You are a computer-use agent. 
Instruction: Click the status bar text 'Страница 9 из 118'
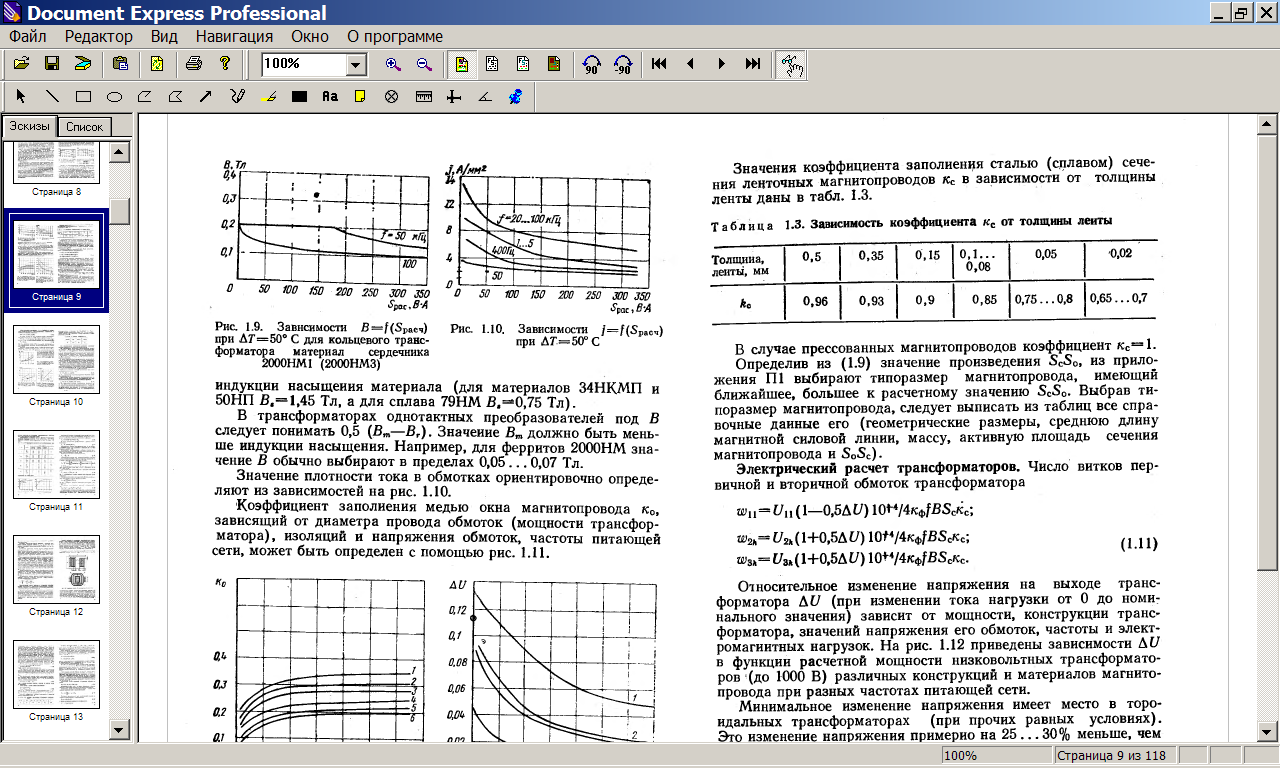point(1112,756)
